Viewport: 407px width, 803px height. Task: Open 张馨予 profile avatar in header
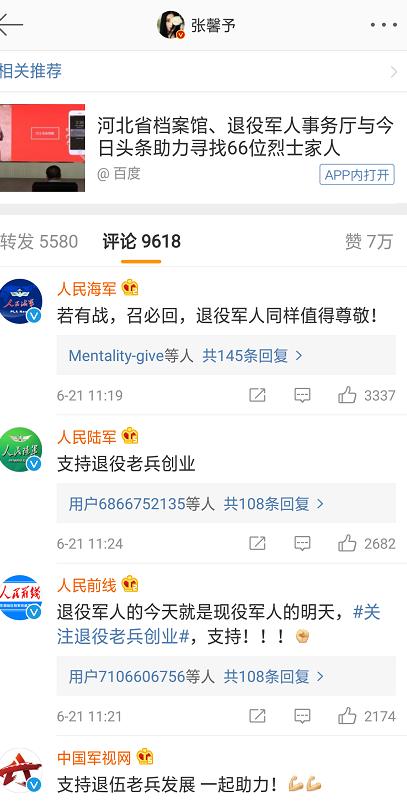171,25
